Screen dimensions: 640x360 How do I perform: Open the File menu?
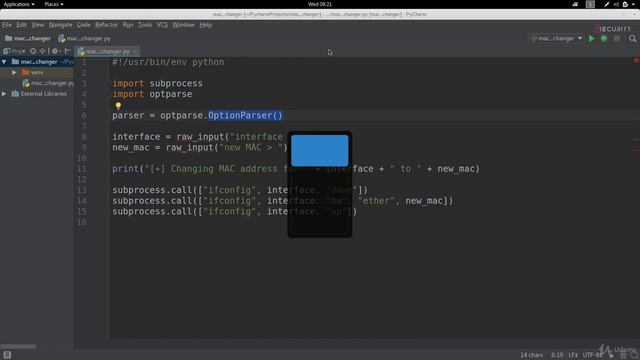tap(7, 25)
